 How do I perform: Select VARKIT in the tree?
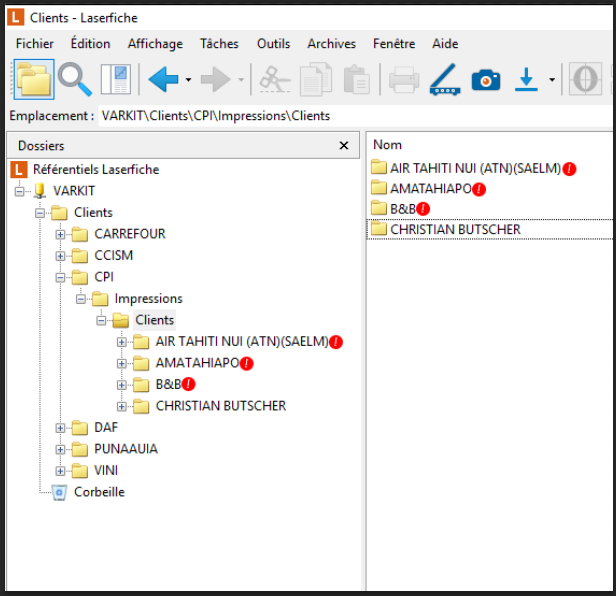[x=74, y=191]
